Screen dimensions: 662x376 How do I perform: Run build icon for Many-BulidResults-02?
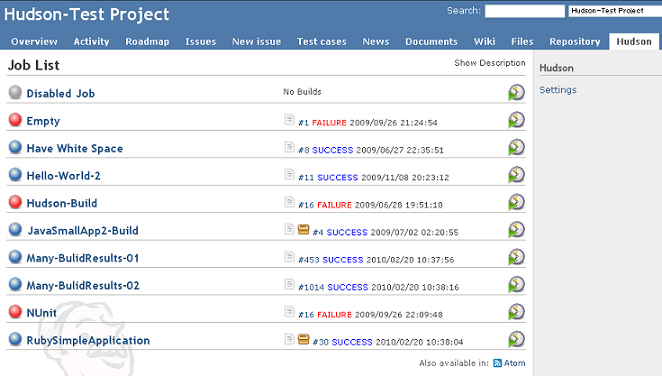click(516, 284)
